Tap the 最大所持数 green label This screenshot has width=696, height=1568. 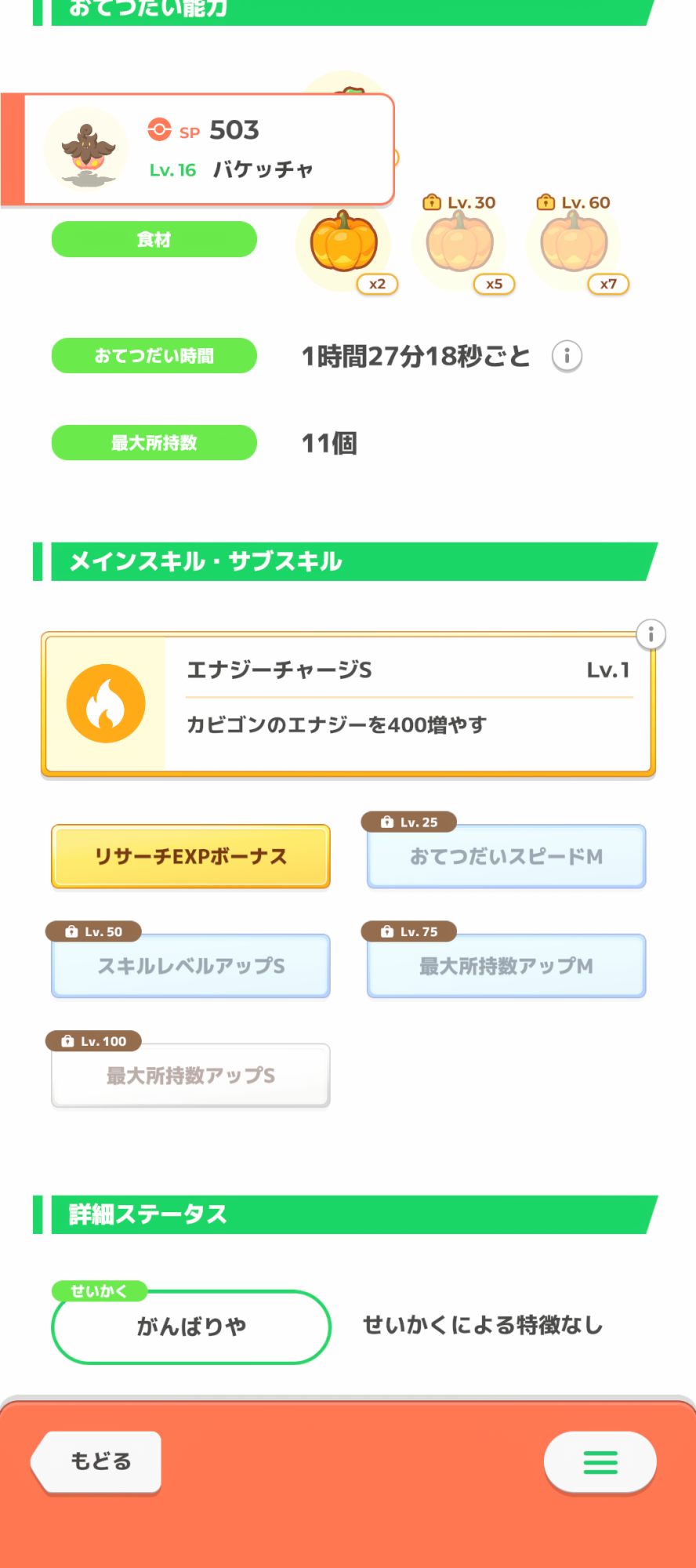point(154,443)
